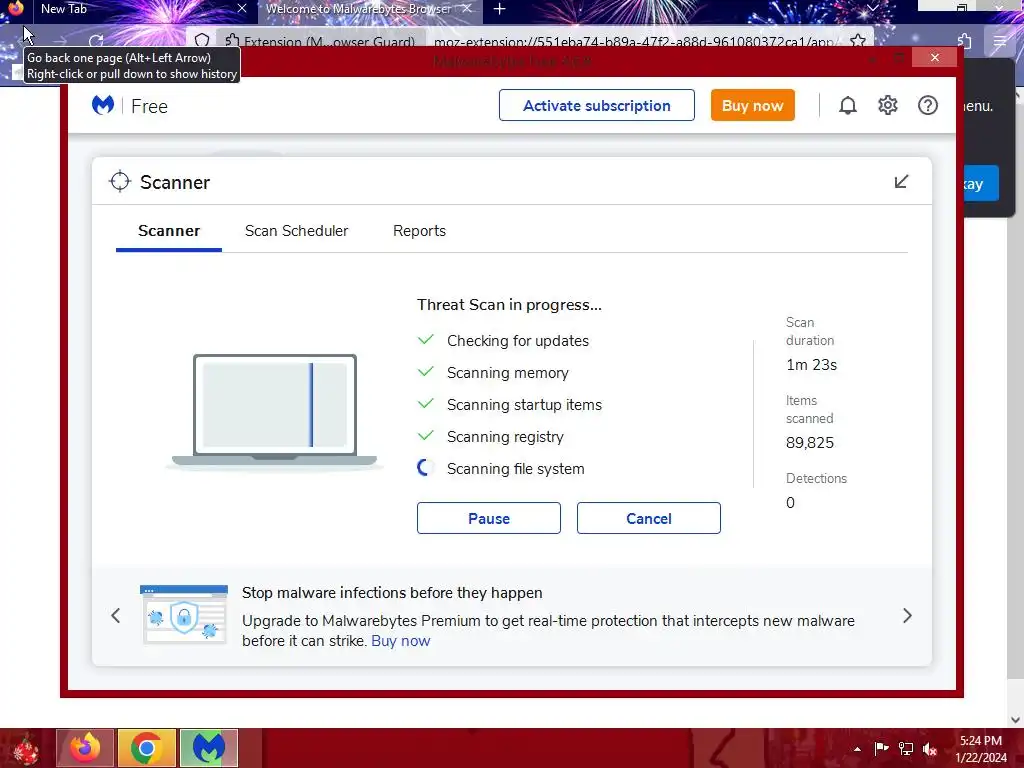Open Firefox from the taskbar
Screen dimensions: 1024x768
click(x=85, y=748)
